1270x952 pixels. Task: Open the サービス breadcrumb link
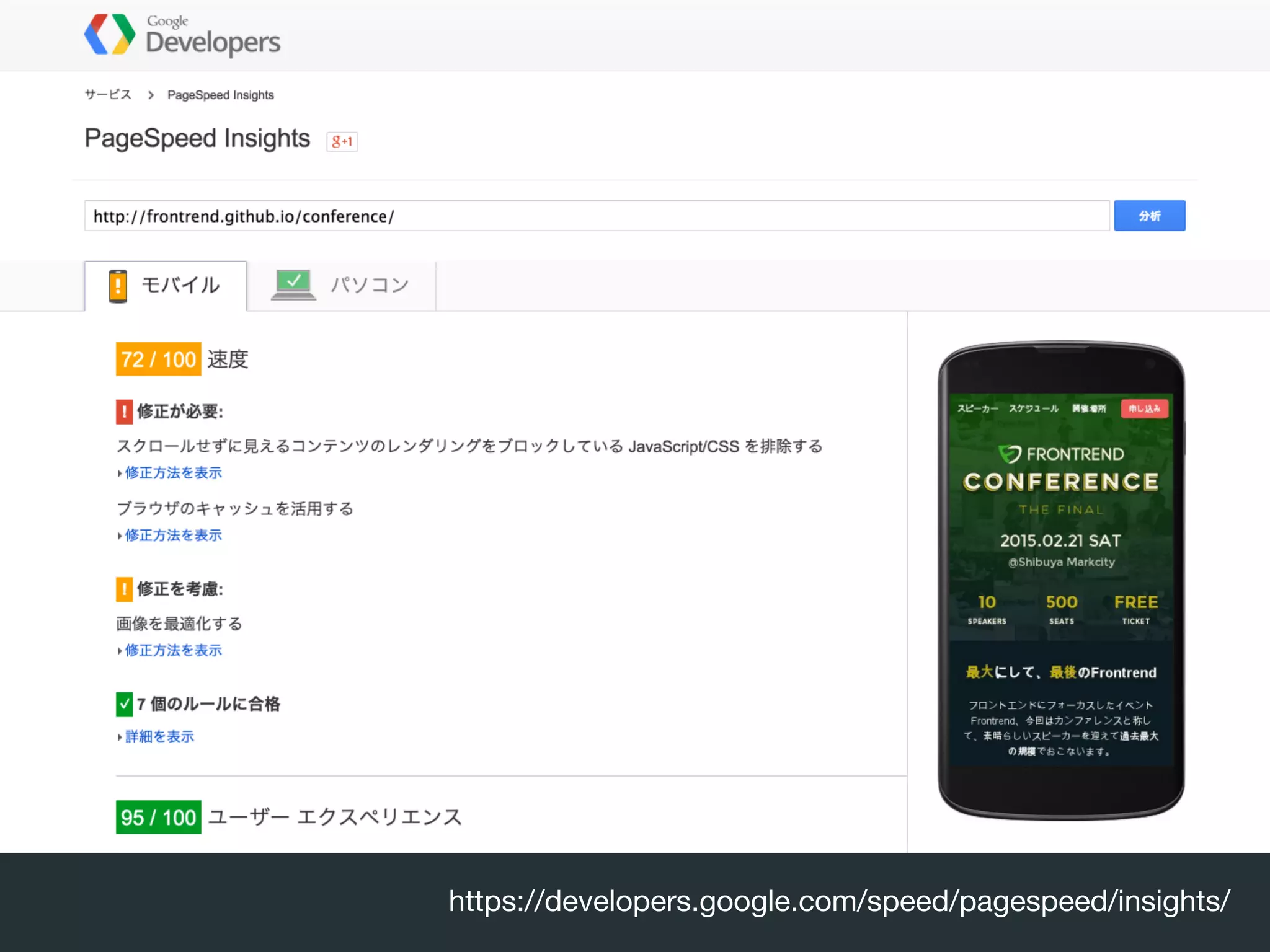108,95
